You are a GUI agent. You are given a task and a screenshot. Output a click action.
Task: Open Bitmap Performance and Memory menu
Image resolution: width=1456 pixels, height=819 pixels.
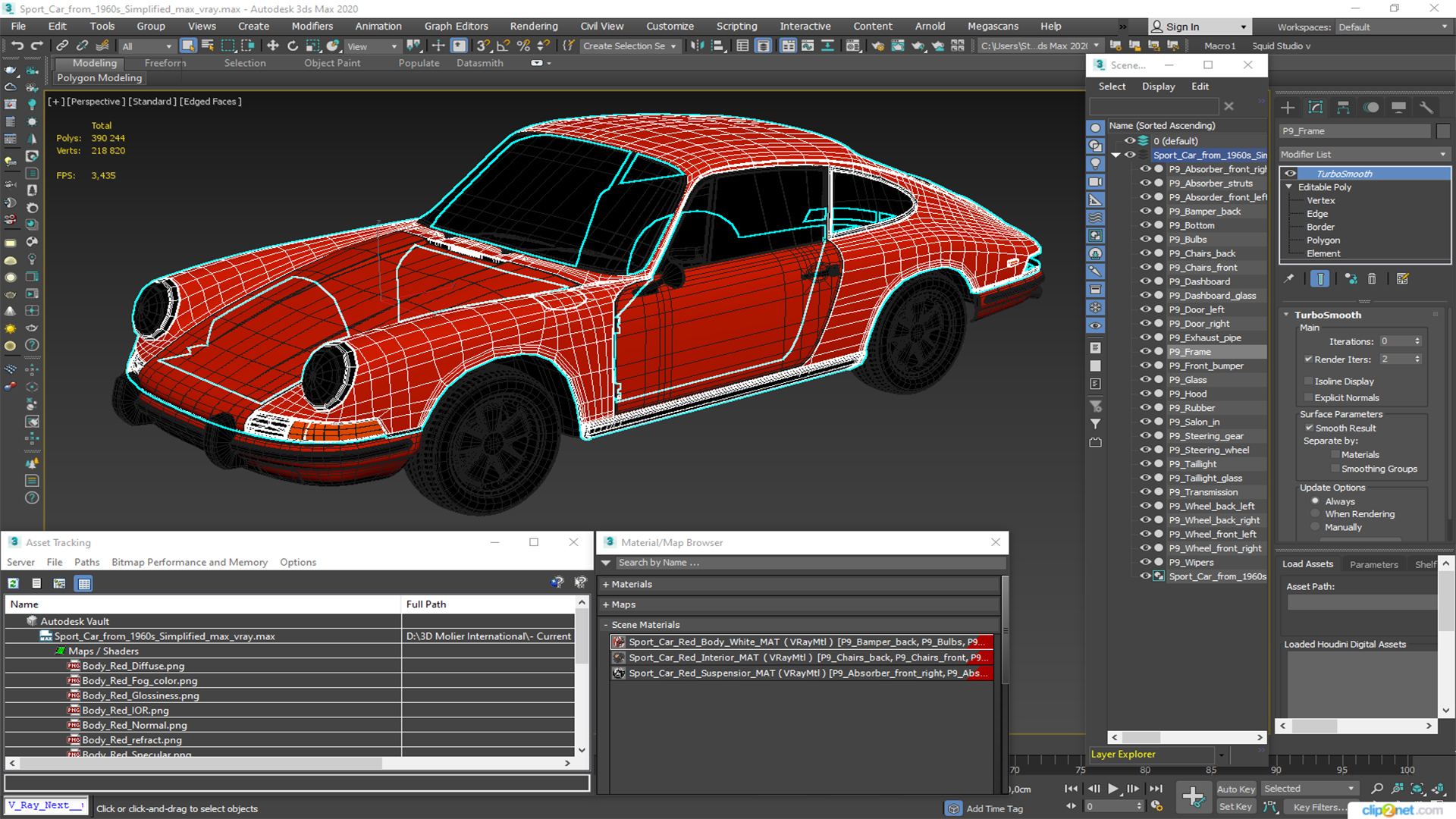[x=190, y=562]
